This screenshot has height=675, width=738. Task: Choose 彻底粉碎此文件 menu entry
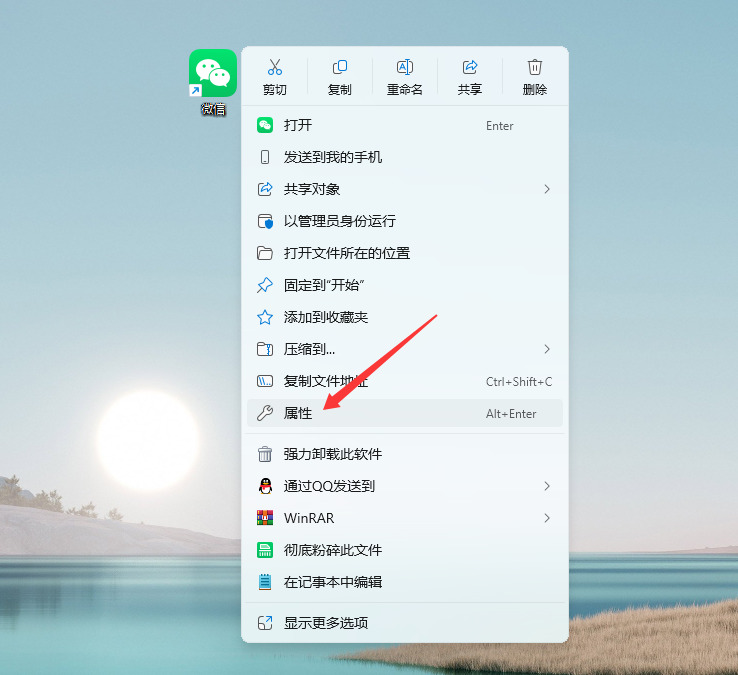pyautogui.click(x=405, y=550)
